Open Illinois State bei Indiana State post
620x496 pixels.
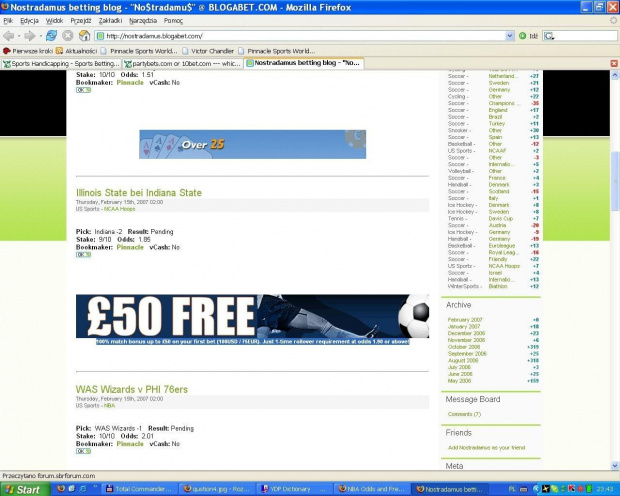point(139,193)
